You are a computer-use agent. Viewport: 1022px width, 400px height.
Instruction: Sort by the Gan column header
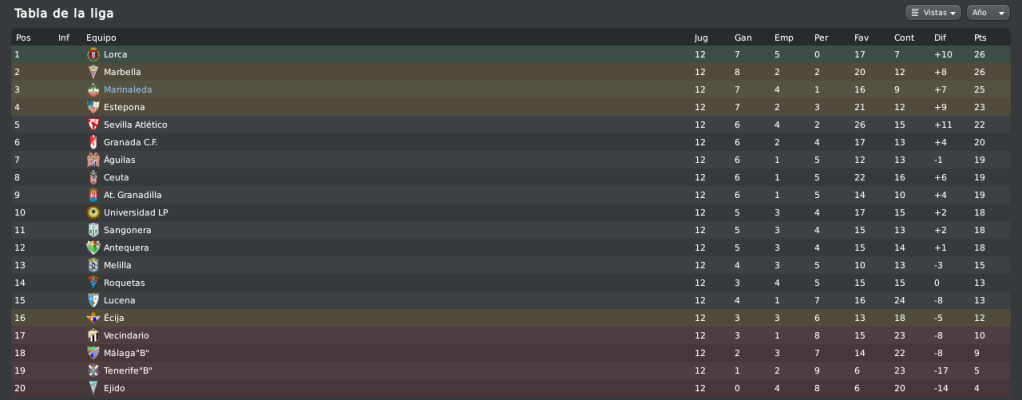tap(742, 38)
